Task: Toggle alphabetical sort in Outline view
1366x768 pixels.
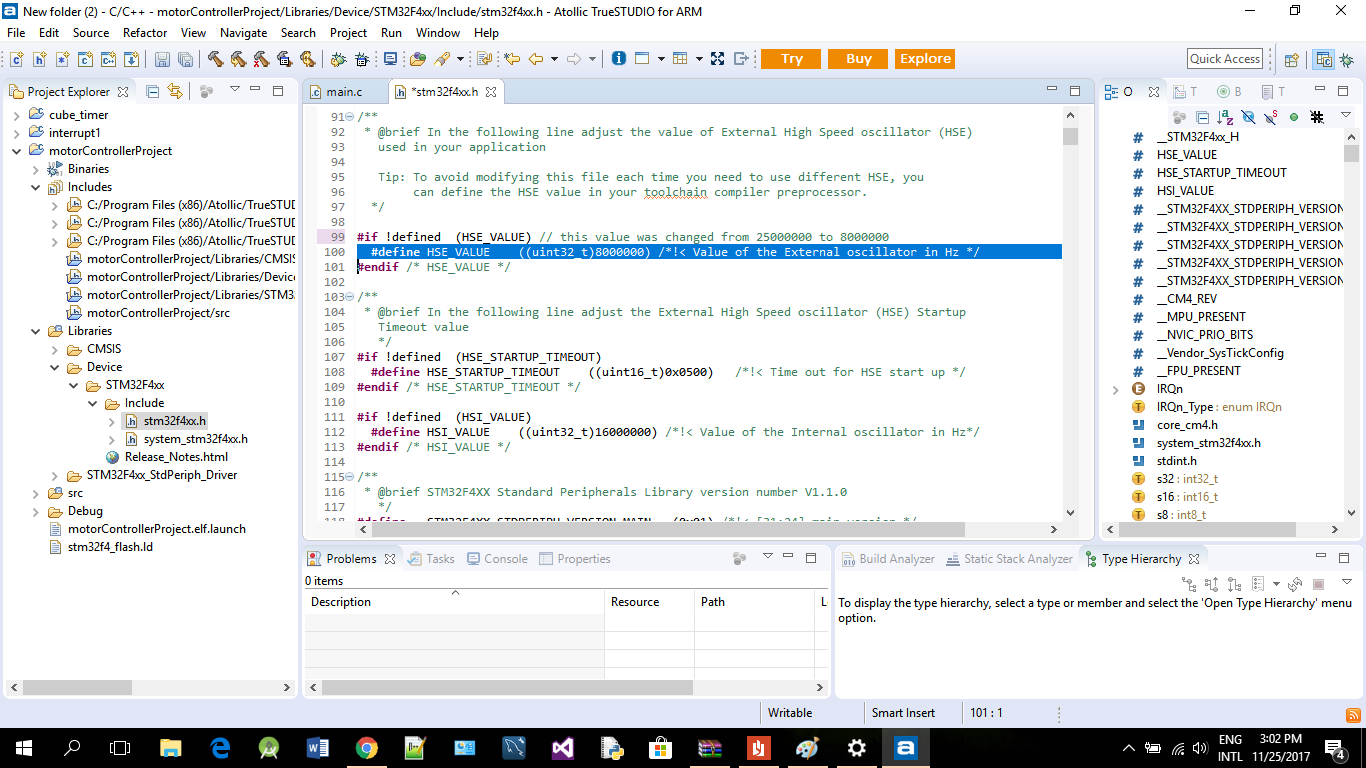Action: point(1225,117)
